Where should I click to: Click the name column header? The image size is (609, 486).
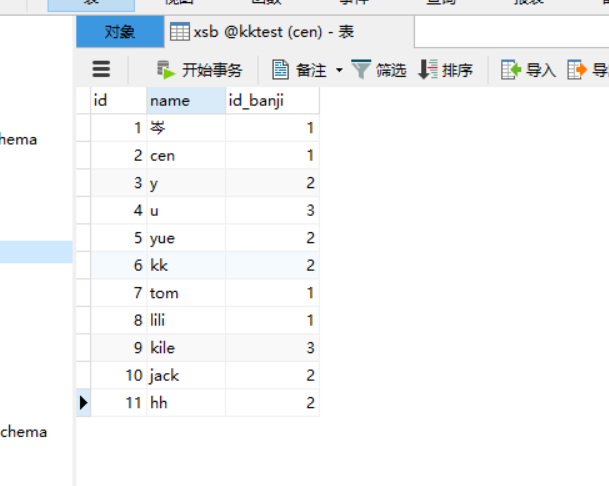(186, 101)
